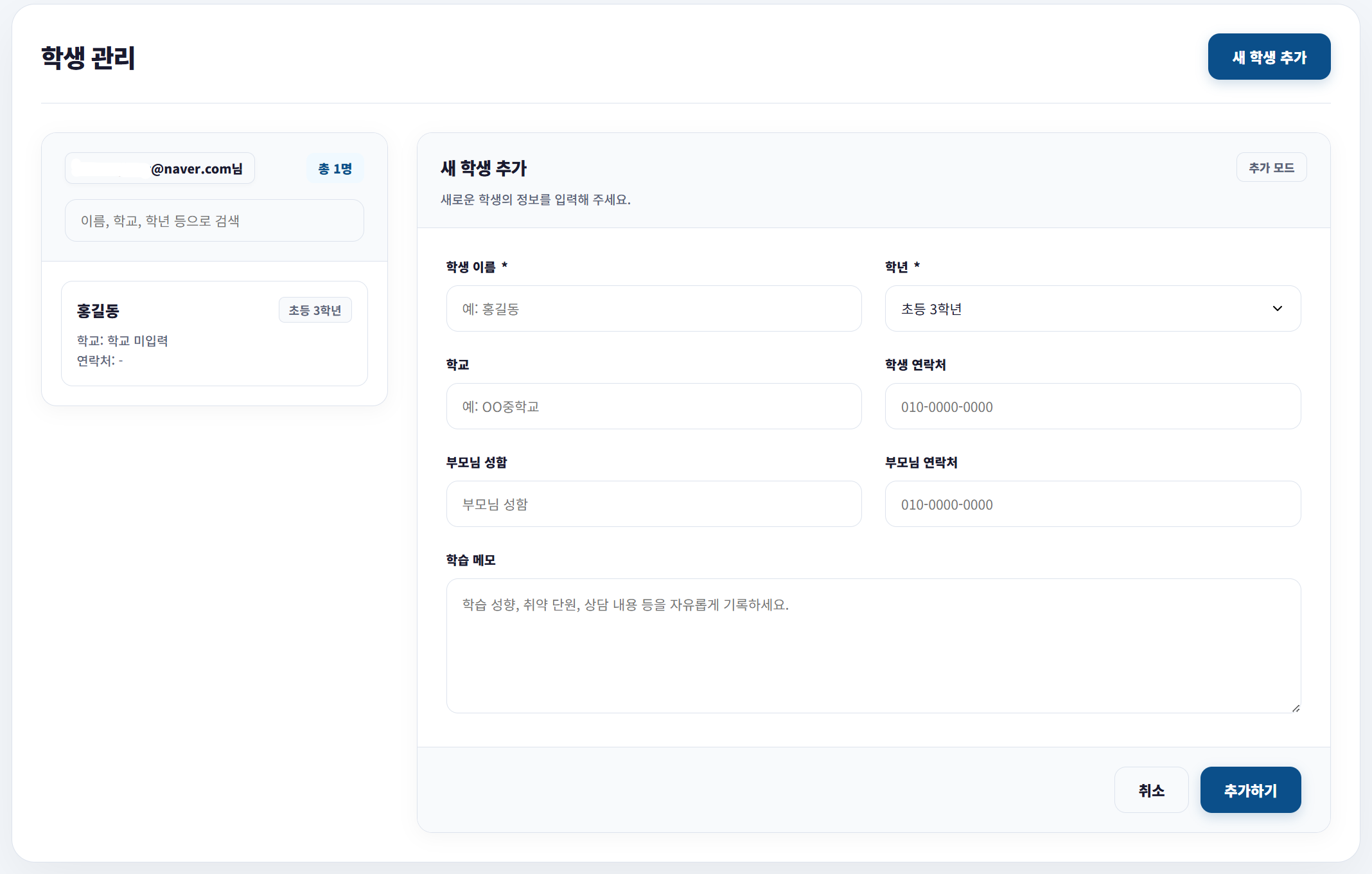1372x874 pixels.
Task: Click the '학생 관리' page title
Action: (87, 57)
